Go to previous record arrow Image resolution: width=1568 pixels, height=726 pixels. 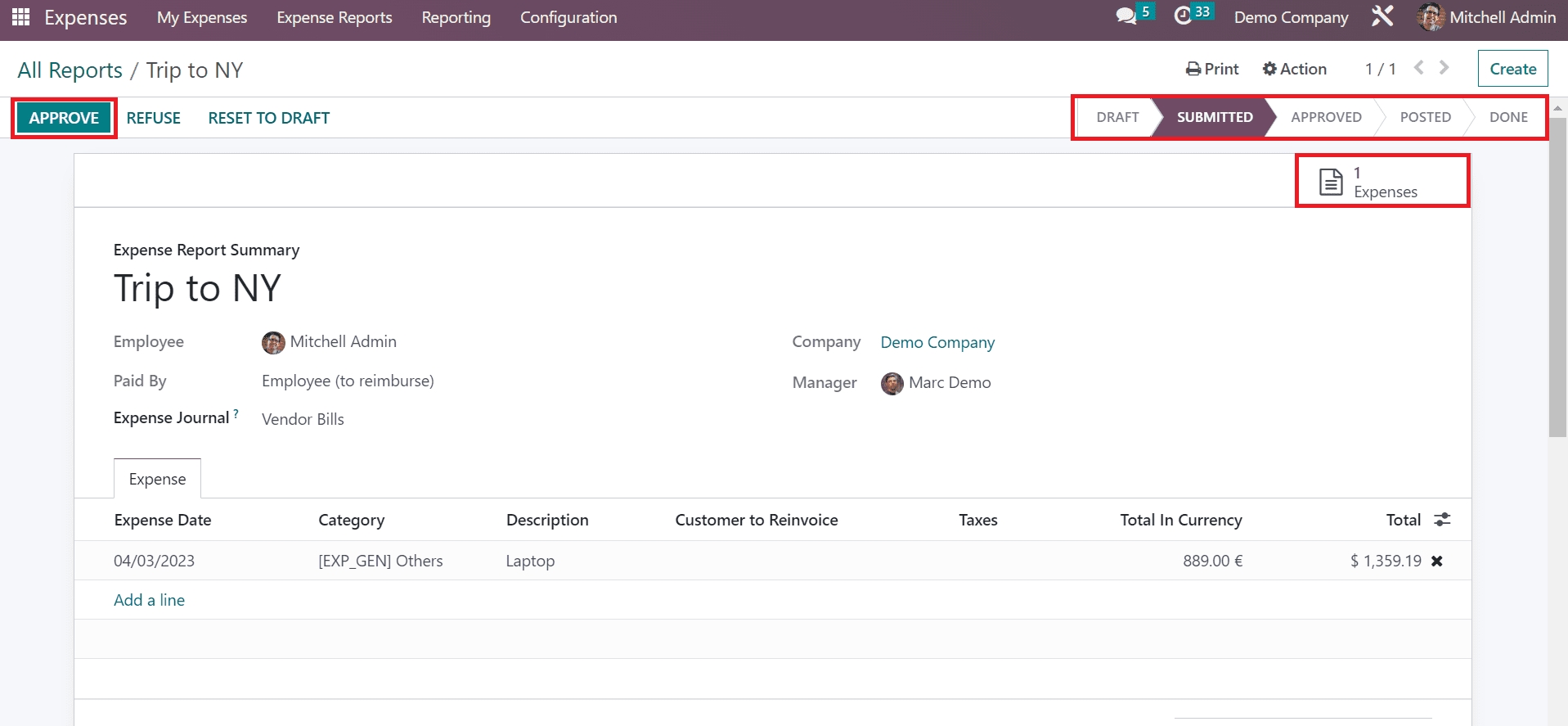[x=1419, y=68]
